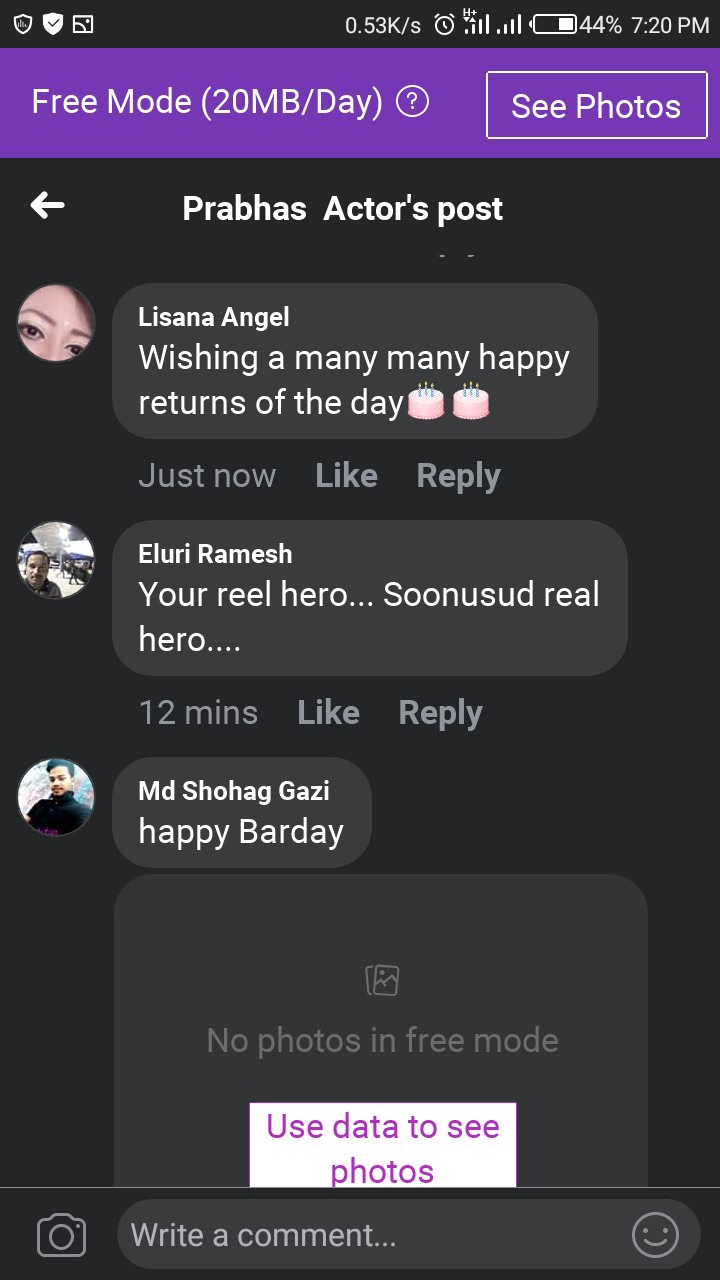Reply to Lisana Angel's comment
The height and width of the screenshot is (1280, 720).
click(x=458, y=476)
